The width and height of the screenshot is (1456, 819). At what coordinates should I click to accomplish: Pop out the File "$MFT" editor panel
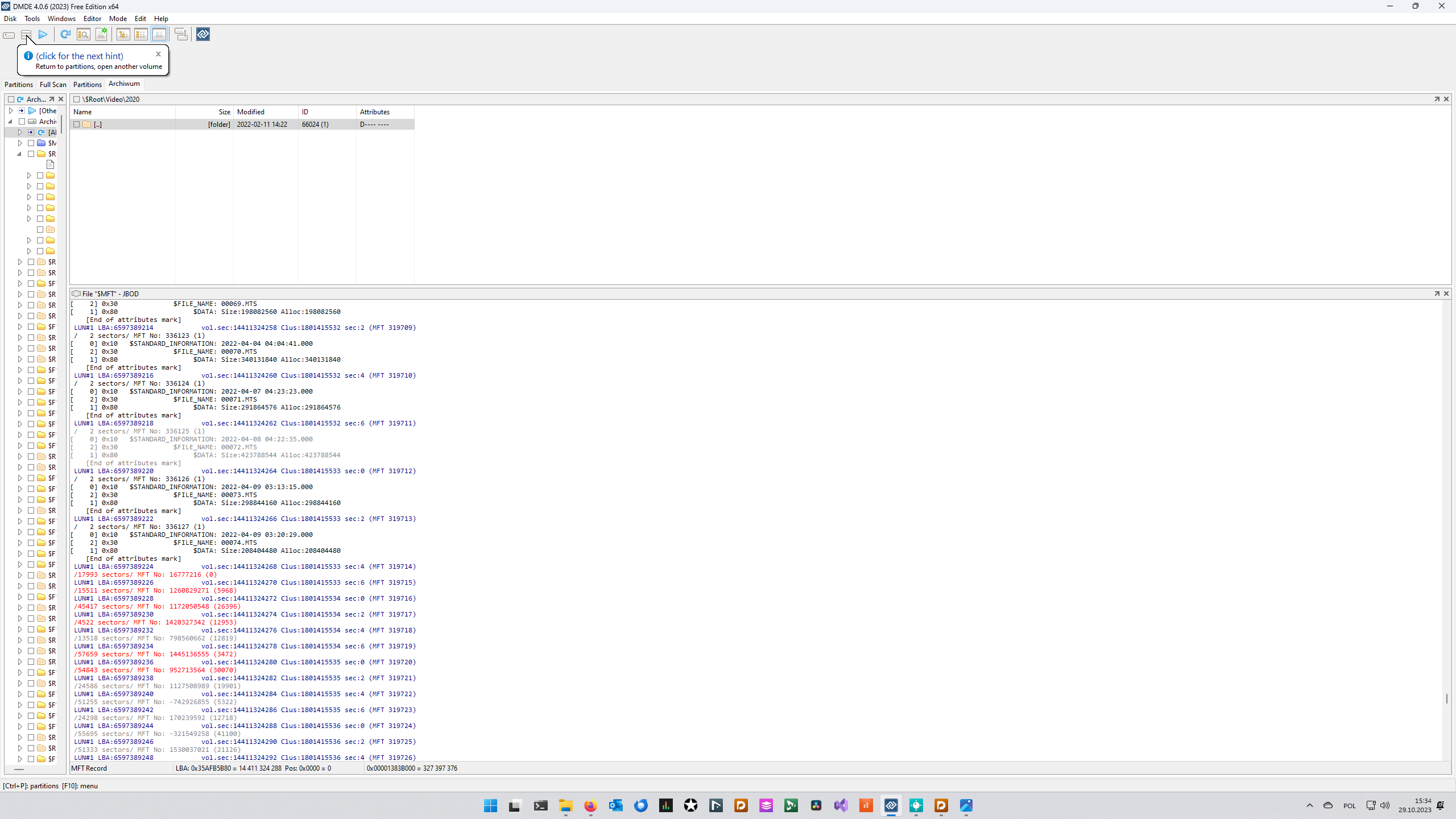[x=1437, y=293]
